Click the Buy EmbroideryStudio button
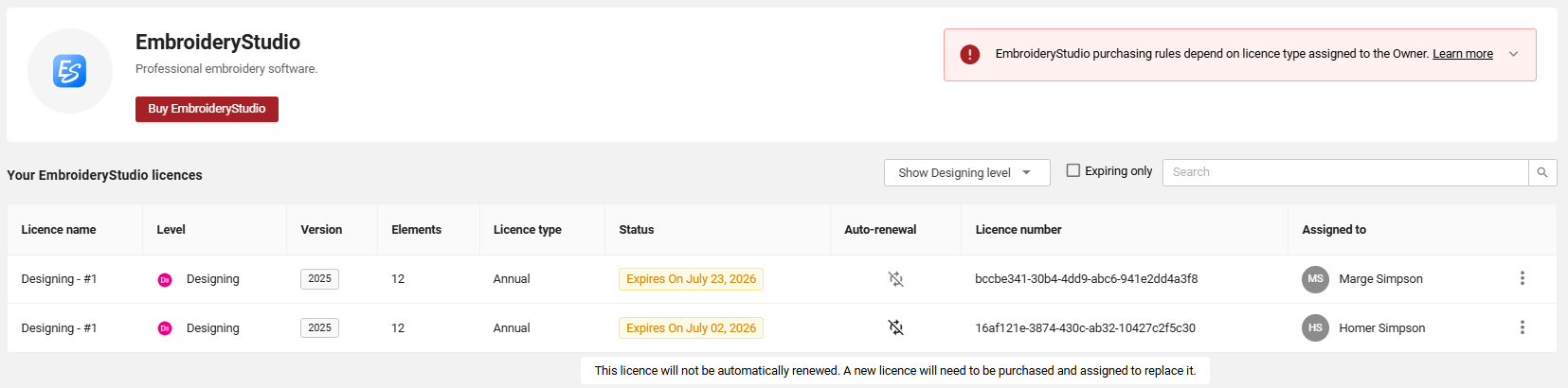The height and width of the screenshot is (388, 1568). (x=207, y=109)
